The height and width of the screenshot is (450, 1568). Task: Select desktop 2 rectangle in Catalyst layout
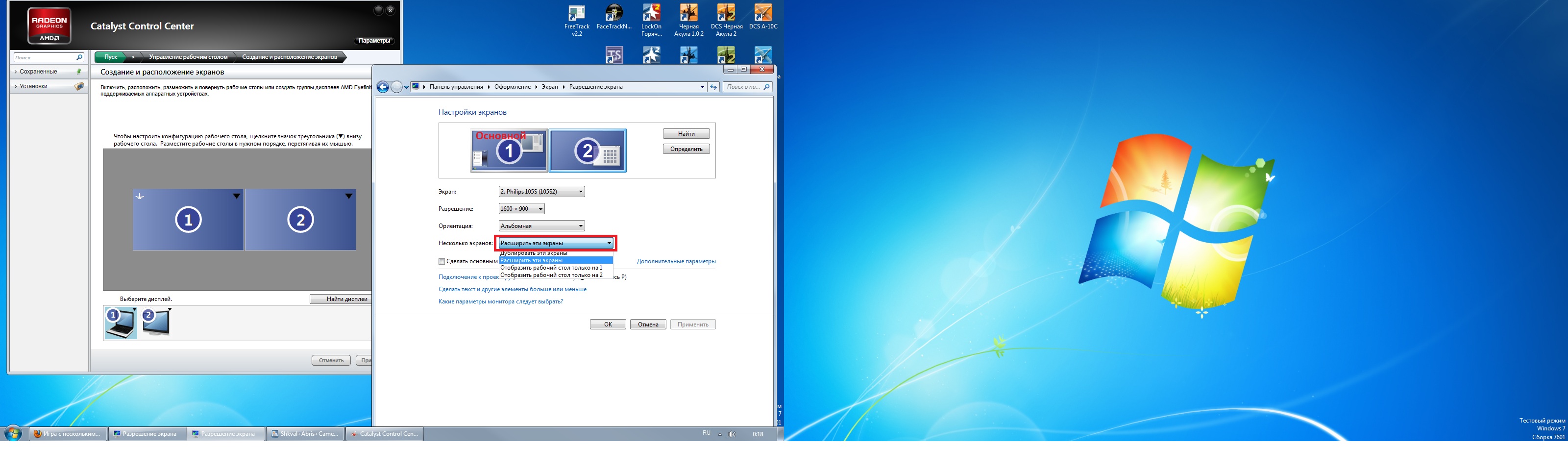point(300,220)
